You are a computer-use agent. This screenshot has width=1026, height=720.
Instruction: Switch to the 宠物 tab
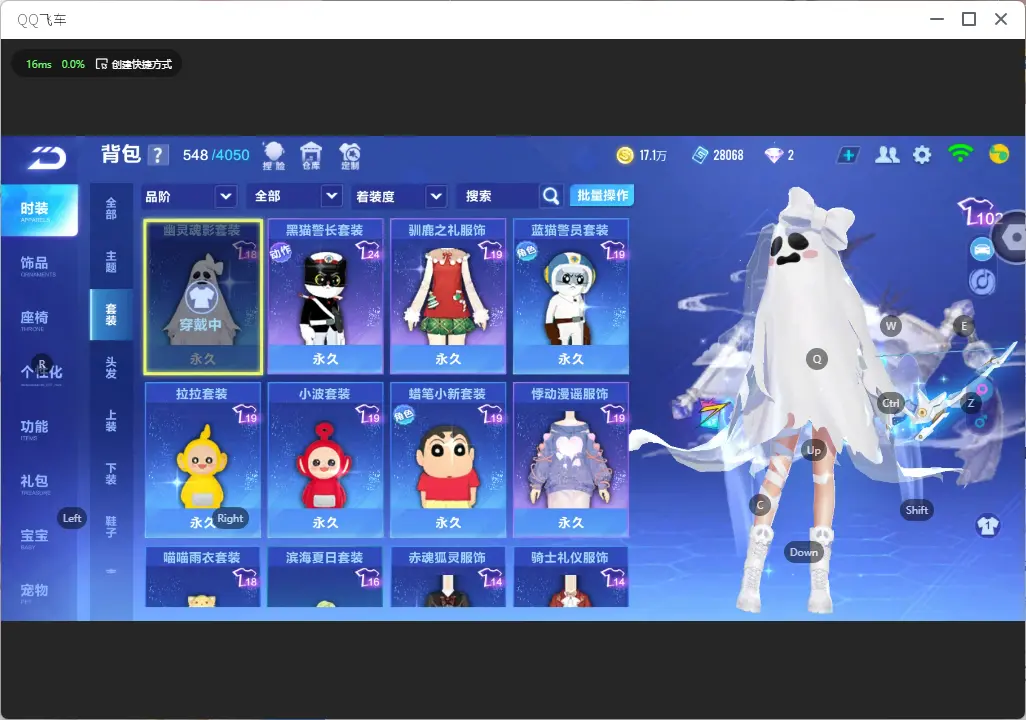pyautogui.click(x=34, y=591)
